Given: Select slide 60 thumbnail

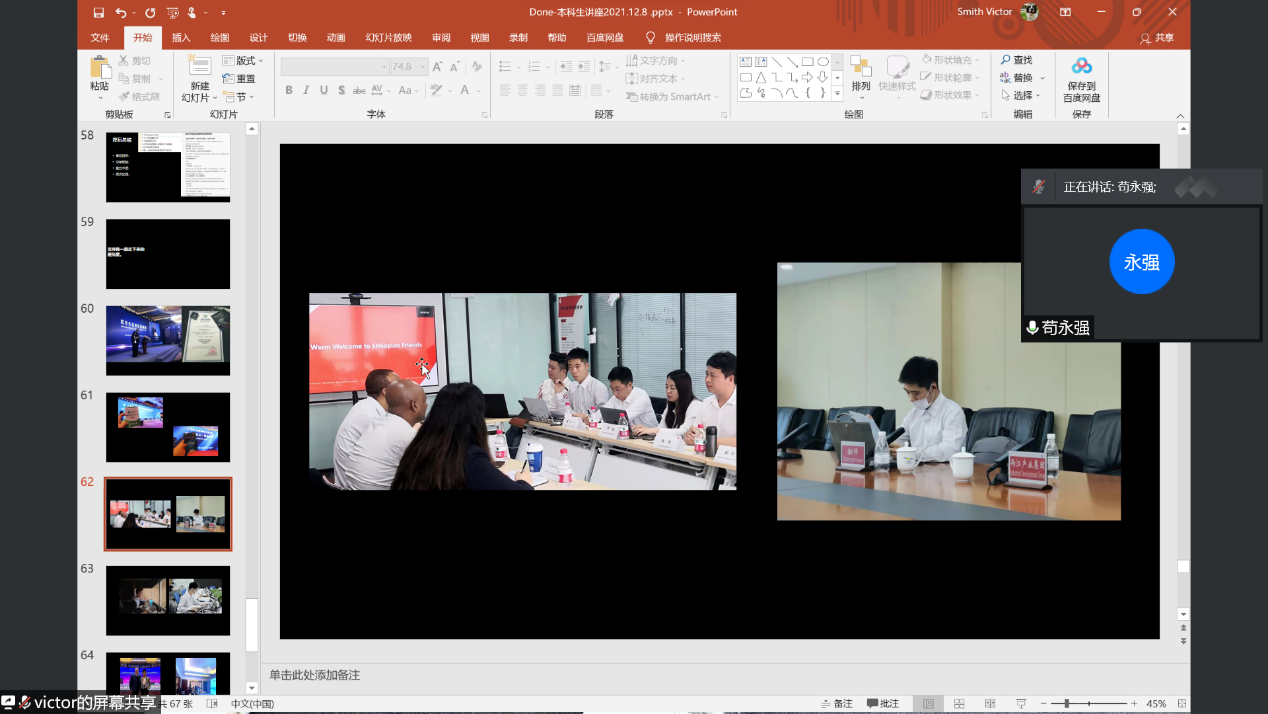Looking at the screenshot, I should (x=168, y=340).
